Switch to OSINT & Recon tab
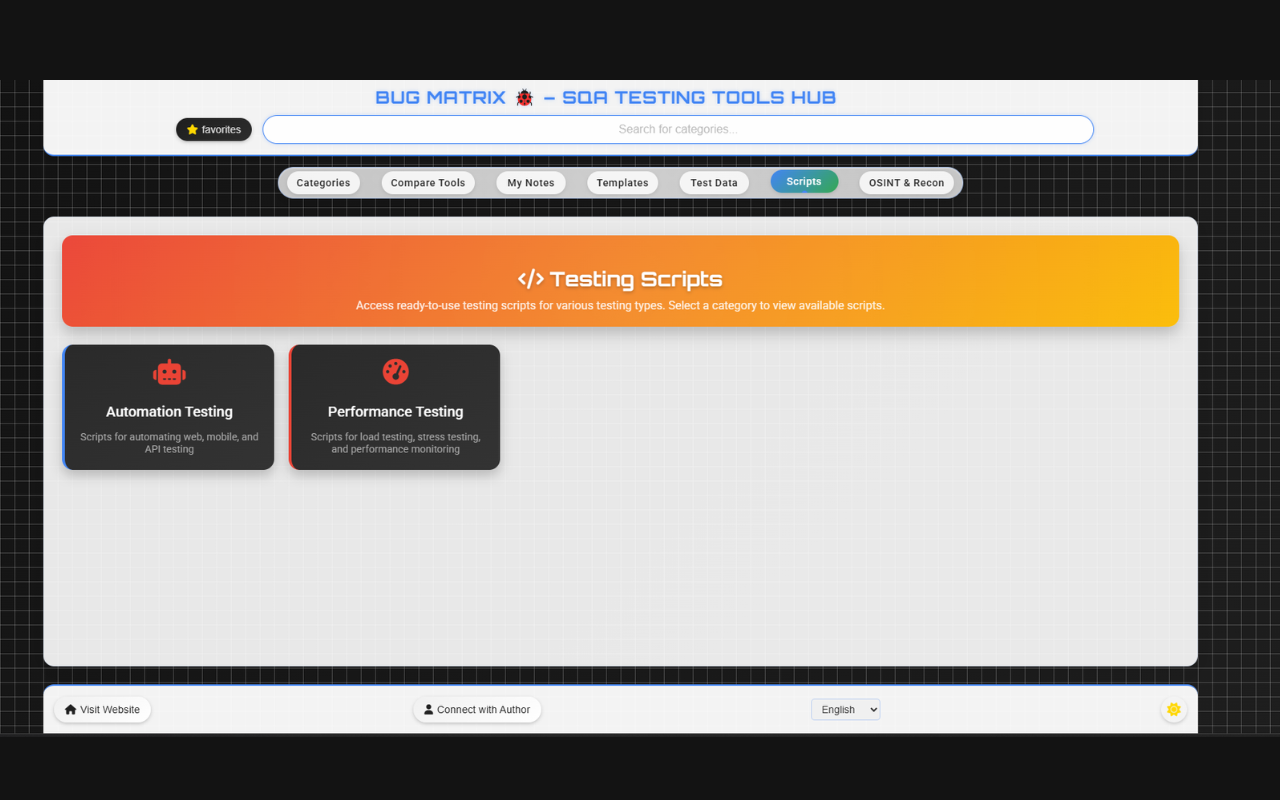The height and width of the screenshot is (800, 1280). (x=906, y=183)
